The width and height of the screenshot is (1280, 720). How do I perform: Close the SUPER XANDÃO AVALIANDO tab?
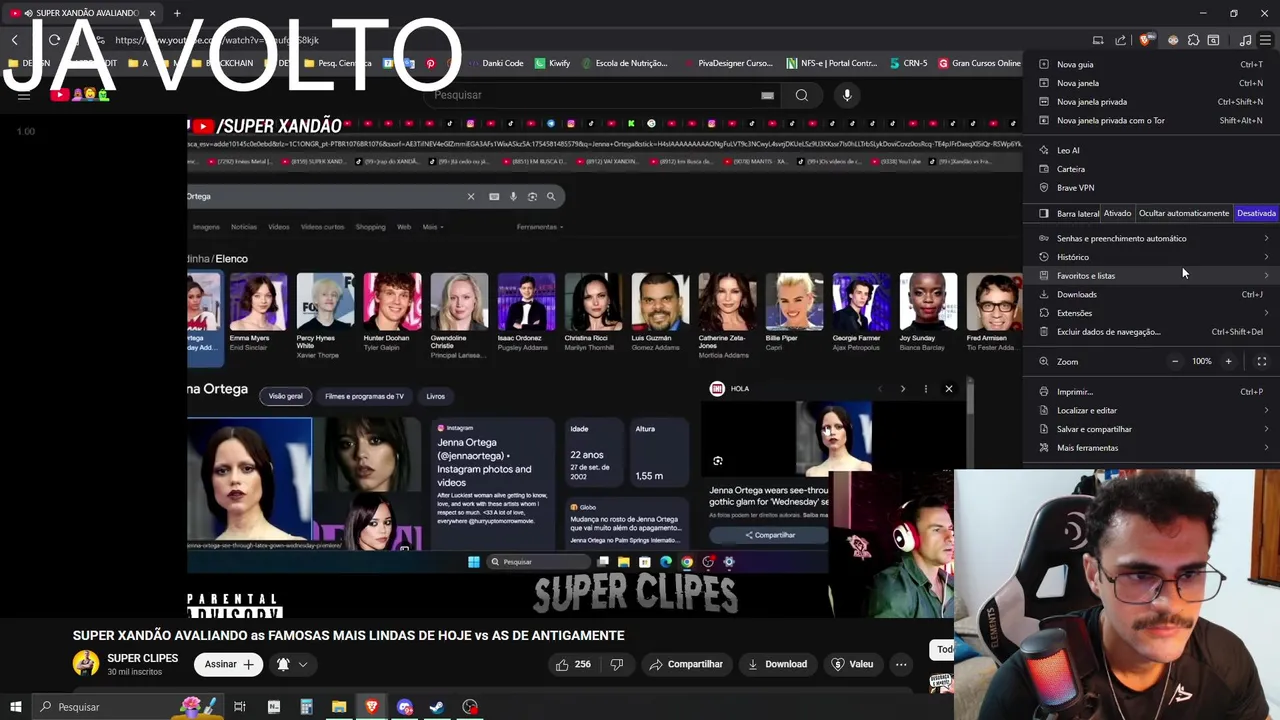point(153,13)
